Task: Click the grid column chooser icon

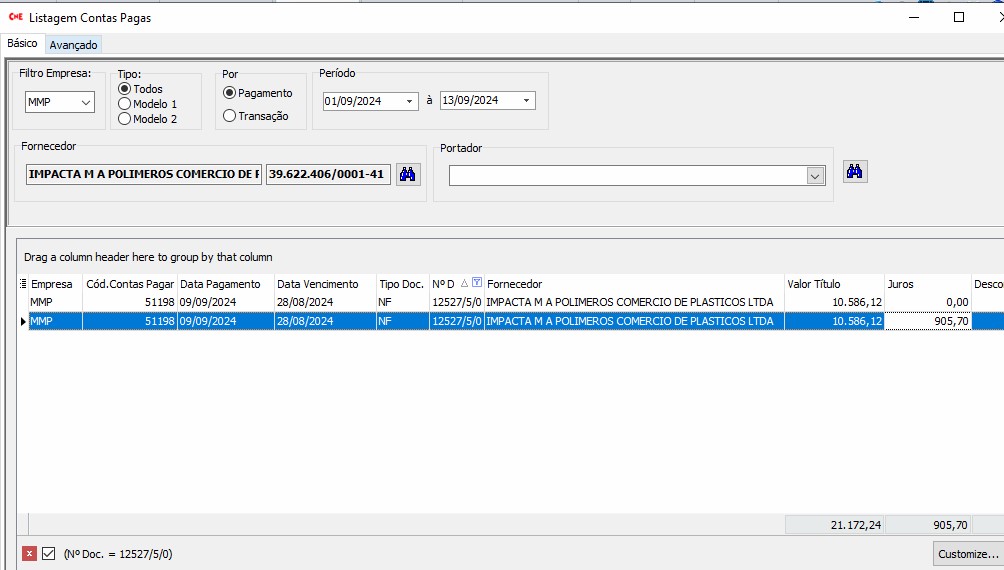Action: tap(23, 284)
